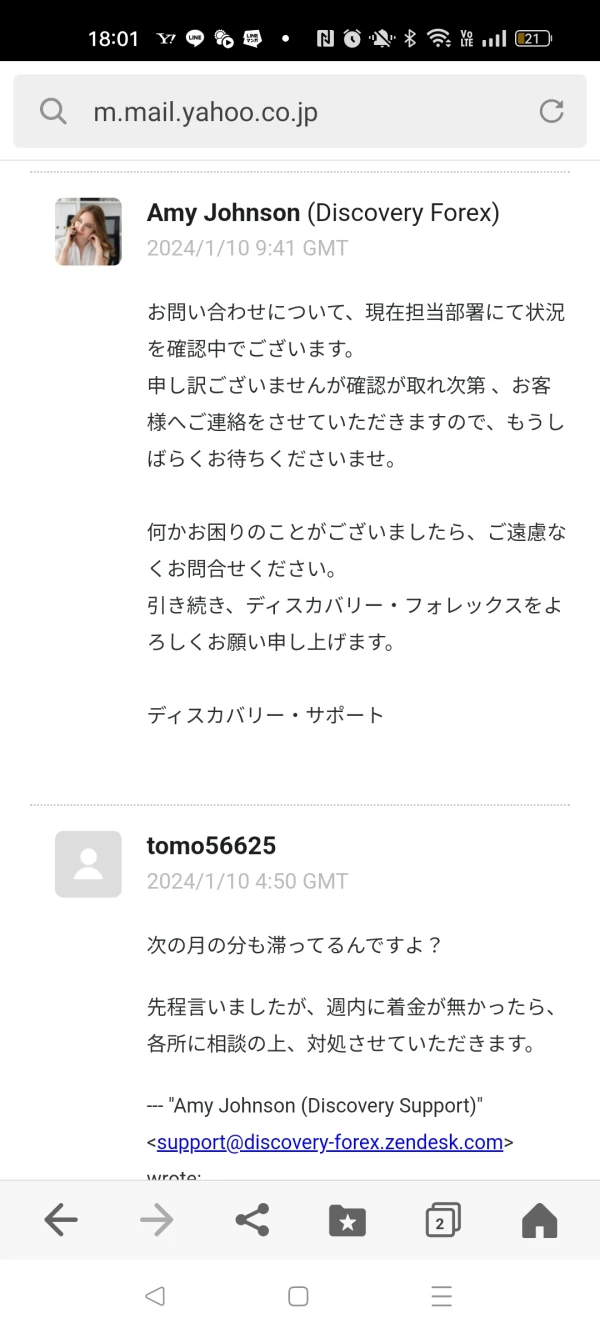This screenshot has height=1333, width=600.
Task: Tap Amy Johnson's profile photo
Action: pos(88,231)
